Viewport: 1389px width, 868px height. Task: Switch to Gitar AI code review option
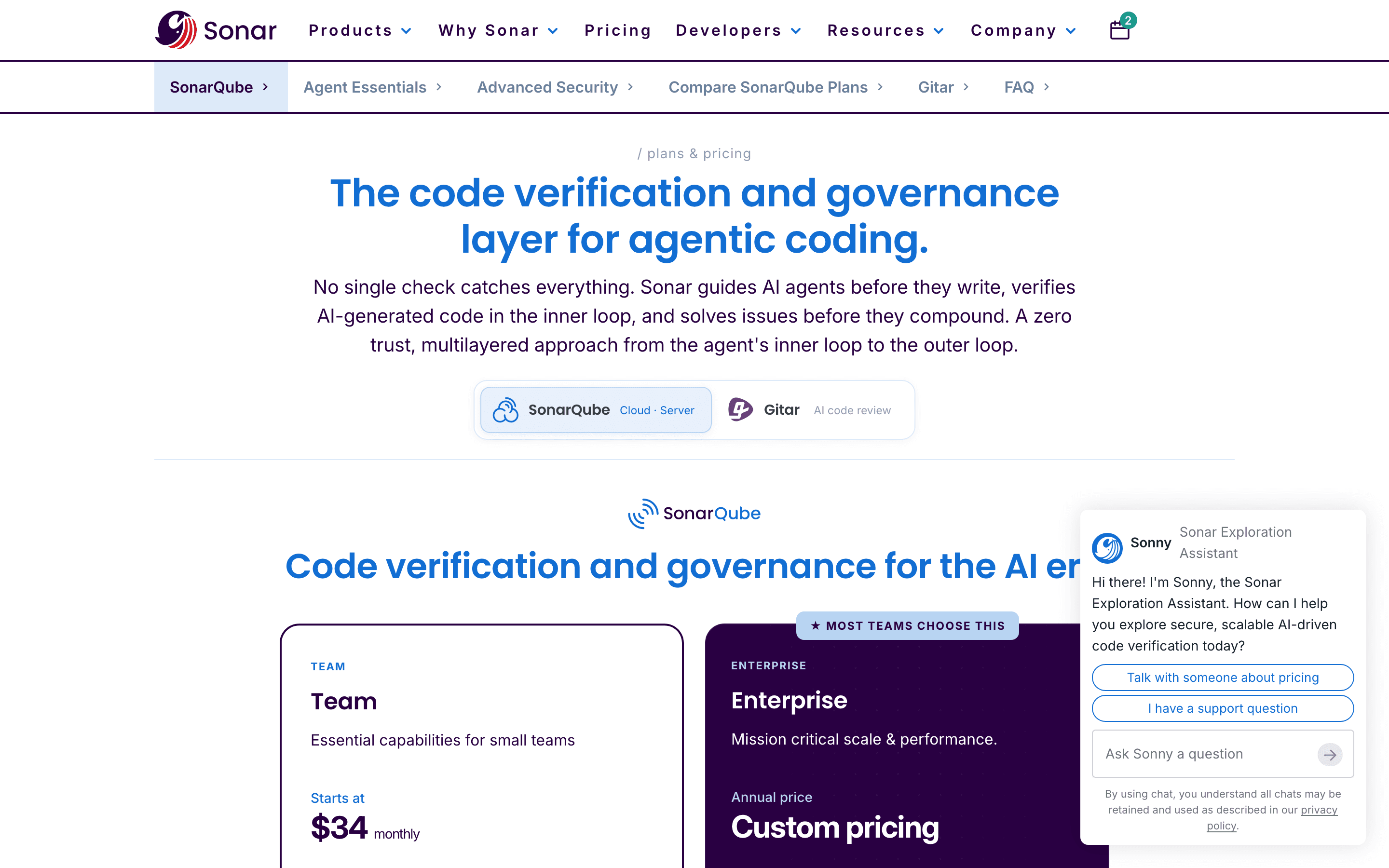coord(810,410)
